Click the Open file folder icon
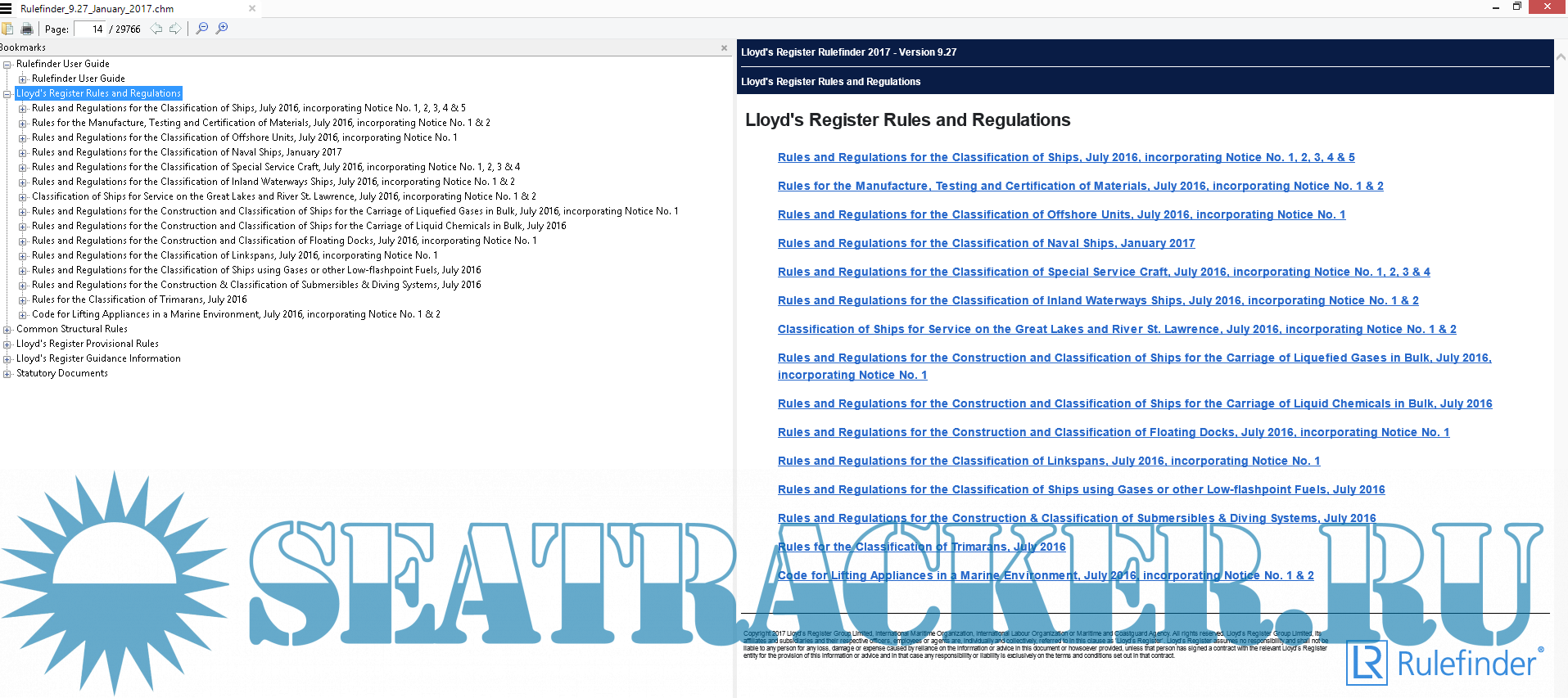Image resolution: width=1568 pixels, height=698 pixels. click(7, 29)
